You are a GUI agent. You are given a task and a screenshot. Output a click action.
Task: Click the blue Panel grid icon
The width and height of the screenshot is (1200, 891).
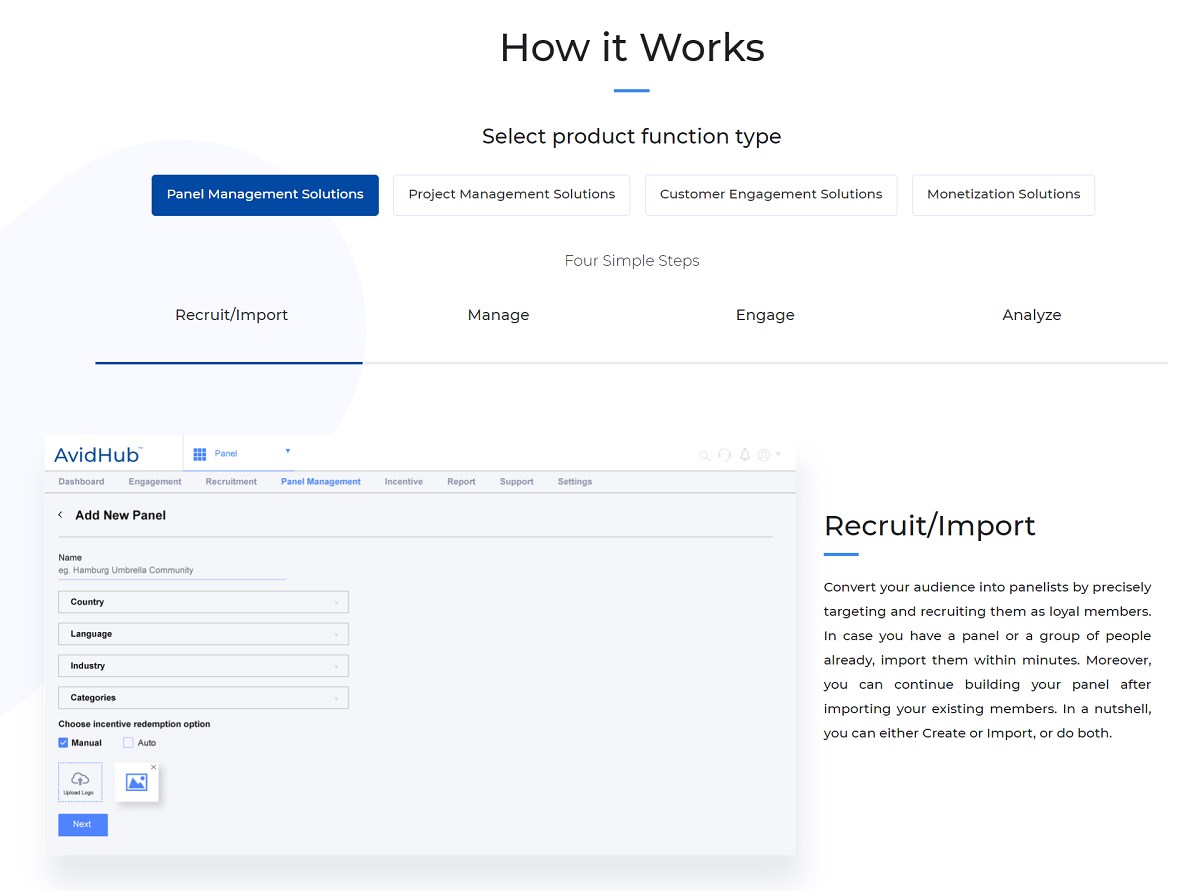(x=200, y=453)
